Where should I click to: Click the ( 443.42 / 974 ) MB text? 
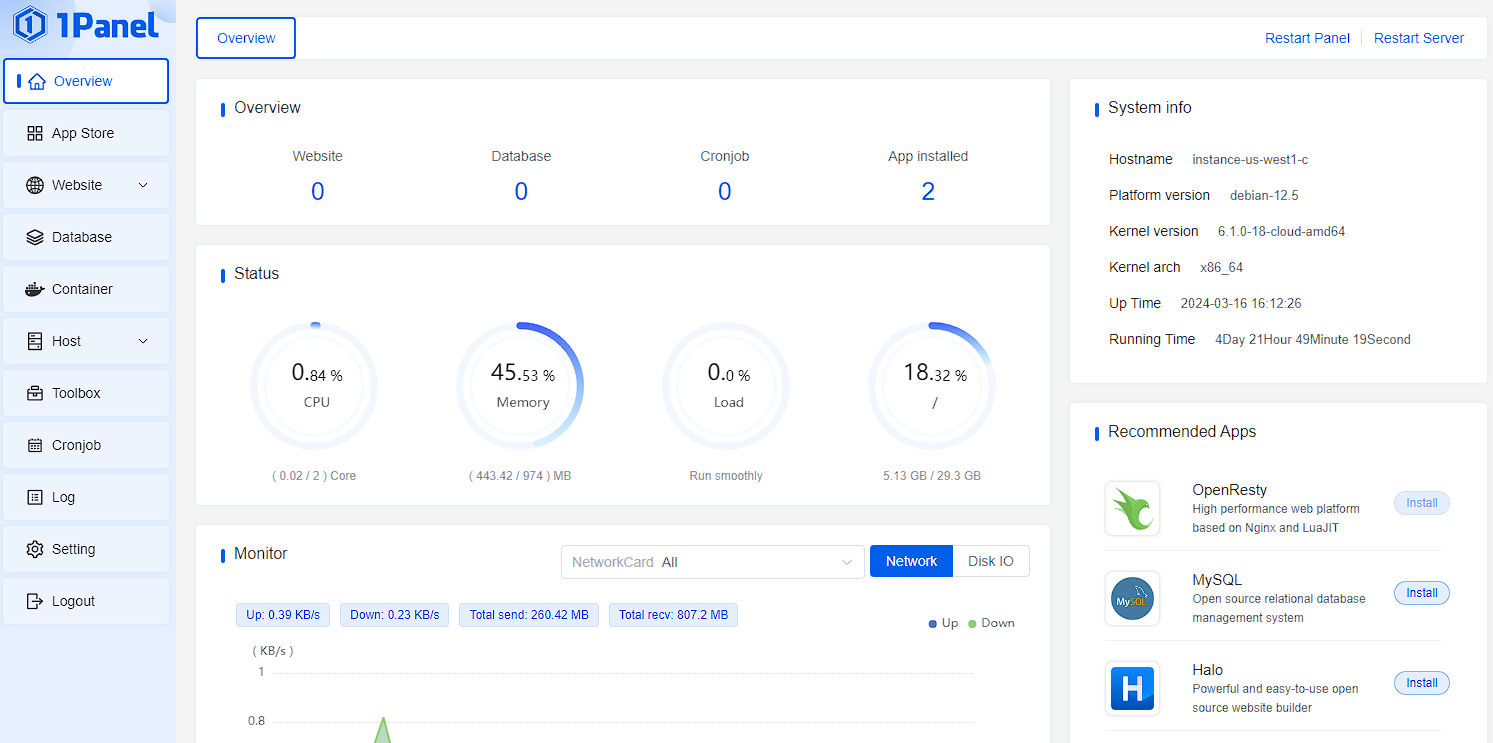[520, 476]
